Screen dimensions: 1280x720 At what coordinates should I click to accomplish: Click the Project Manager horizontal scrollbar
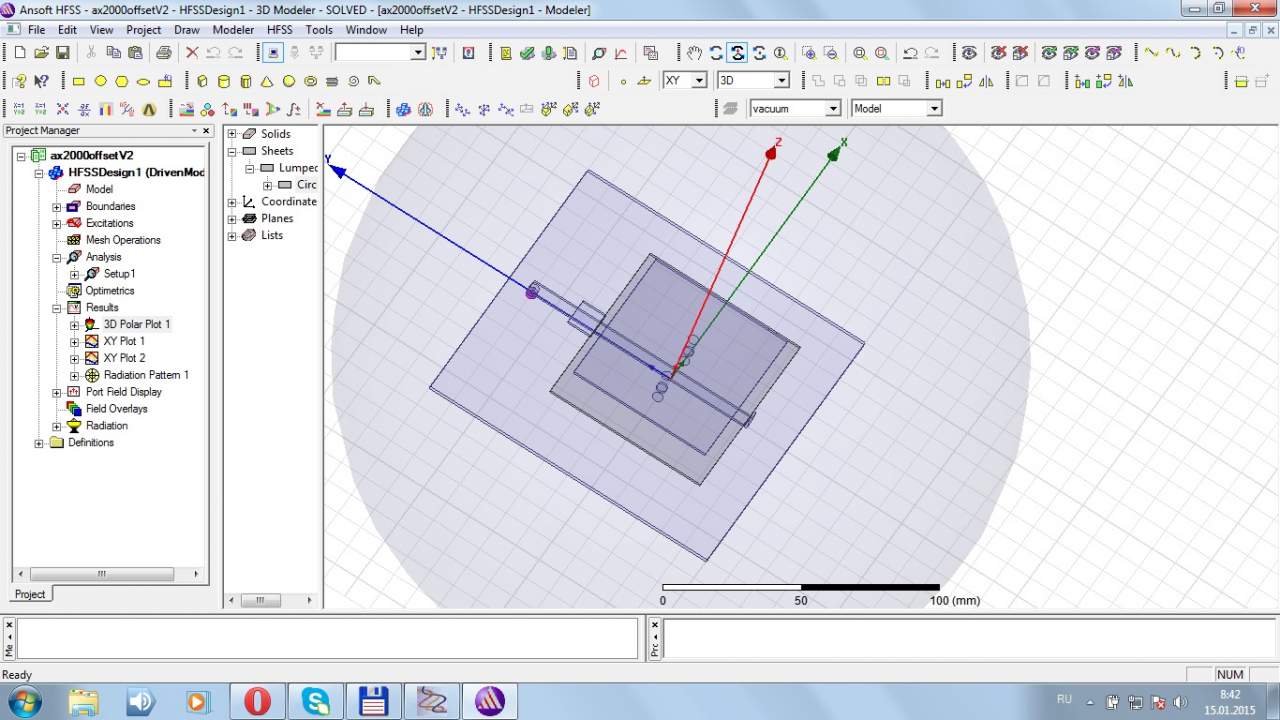tap(100, 574)
